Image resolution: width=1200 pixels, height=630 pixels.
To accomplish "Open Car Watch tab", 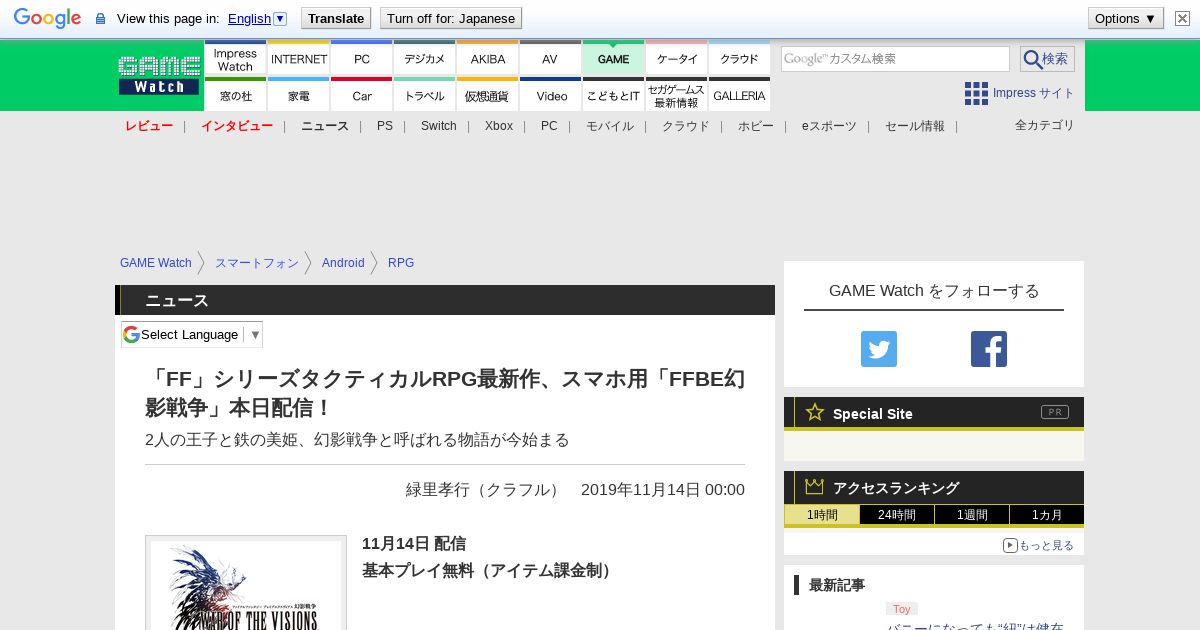I will (x=362, y=95).
